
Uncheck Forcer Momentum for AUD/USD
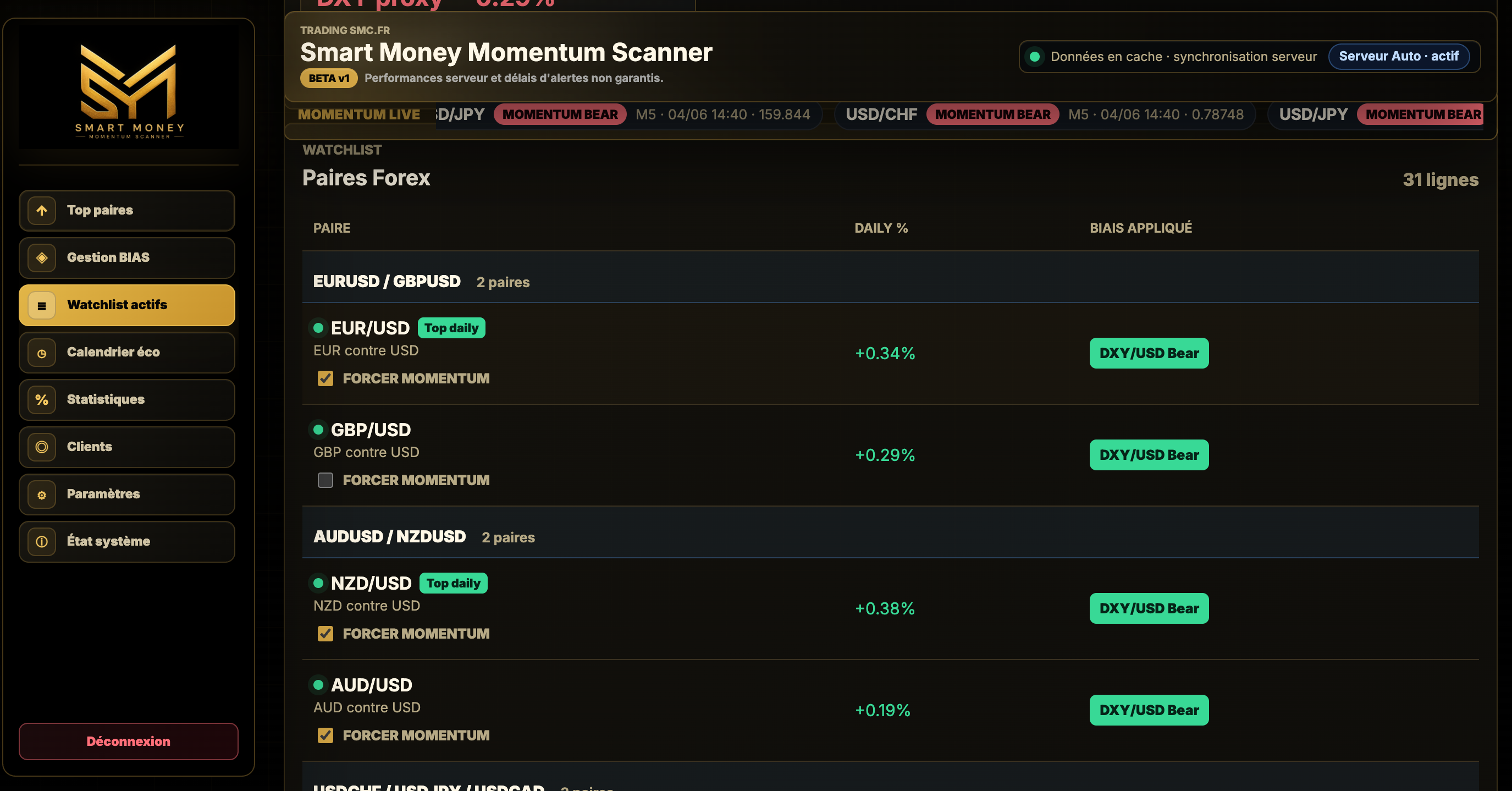[x=325, y=736]
